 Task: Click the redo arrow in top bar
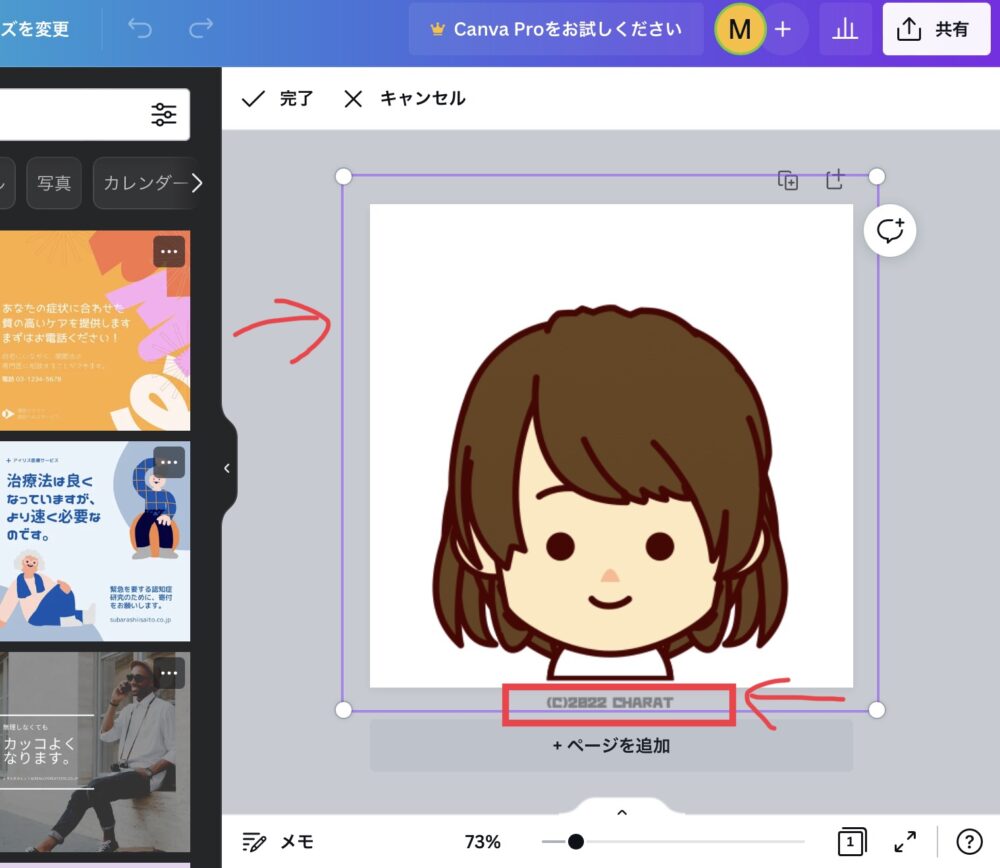tap(201, 28)
